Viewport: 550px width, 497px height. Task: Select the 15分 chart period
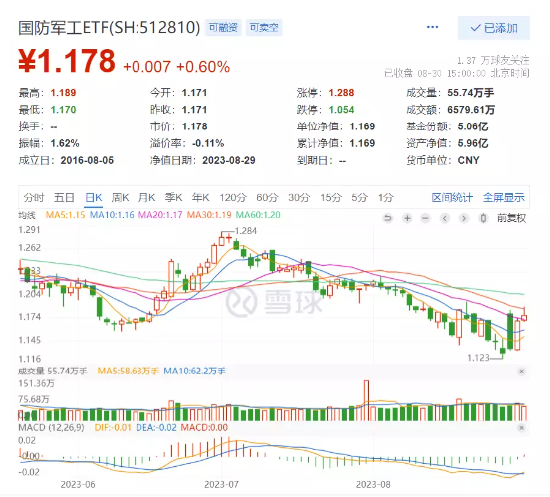coord(331,197)
